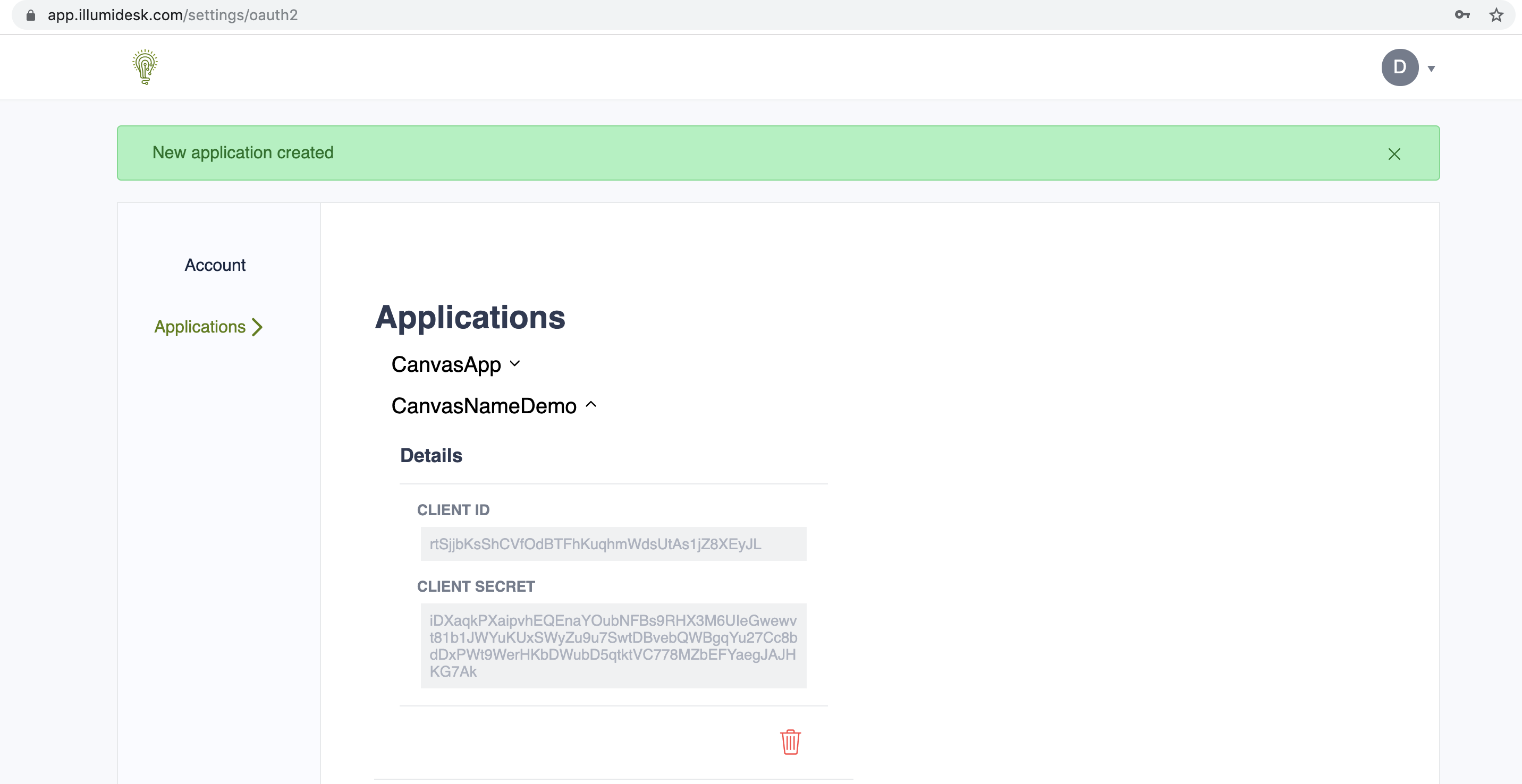Click the Details section heading
This screenshot has width=1522, height=784.
(431, 455)
